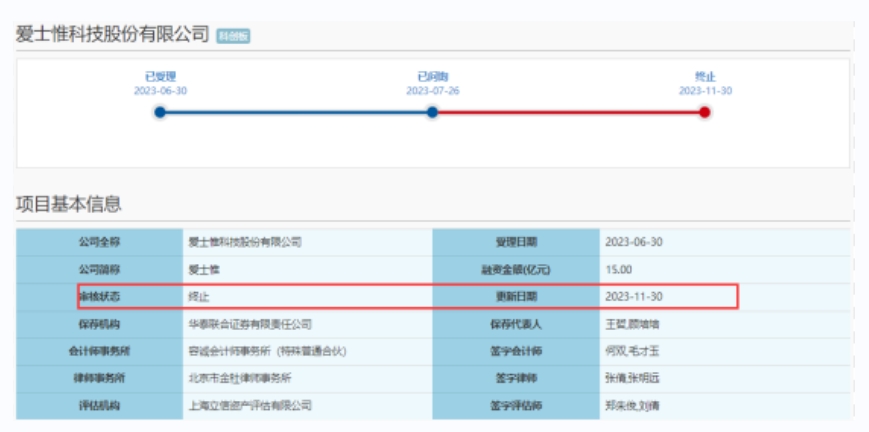Screen dimensions: 869x432
Task: Select the 项目基本信息 section heading
Action: pos(68,204)
